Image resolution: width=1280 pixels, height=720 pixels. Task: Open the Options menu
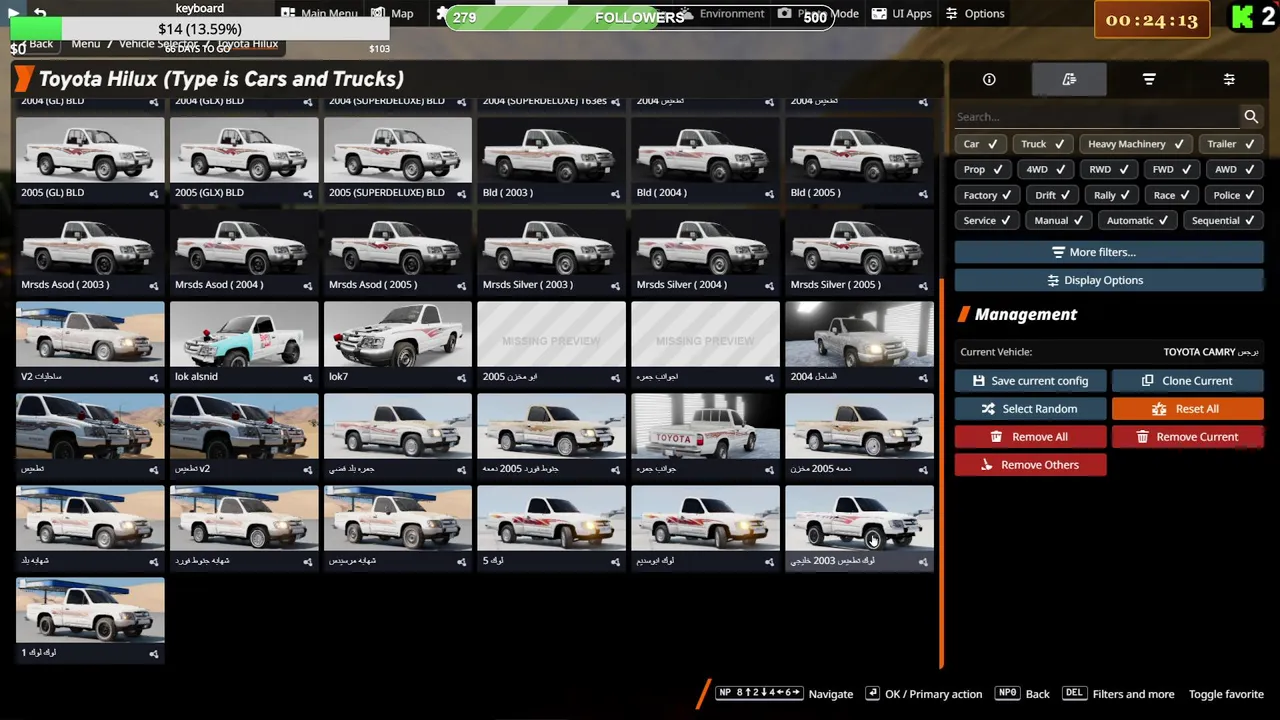(975, 14)
